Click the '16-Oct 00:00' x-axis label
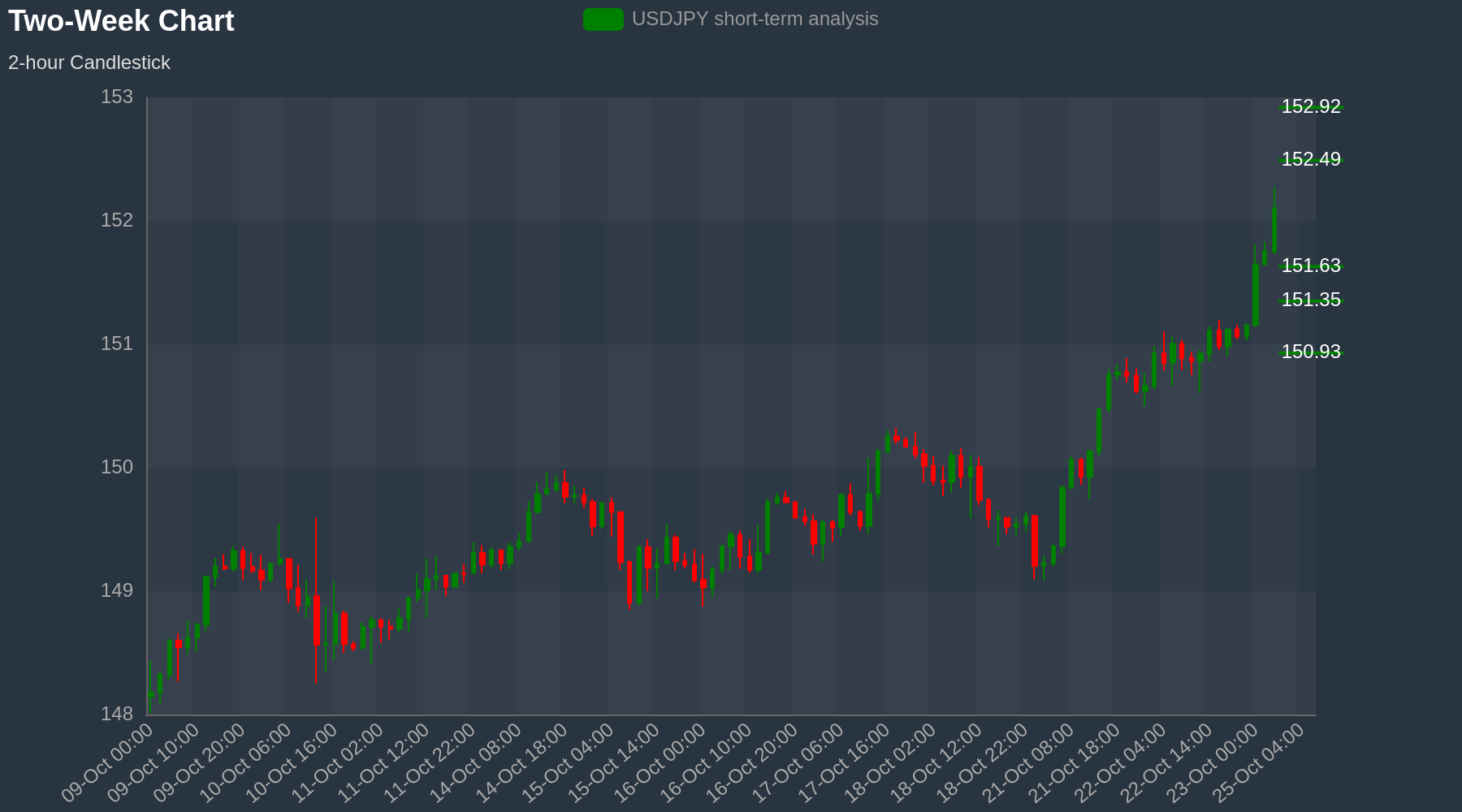Screen dimensions: 1462x812 pyautogui.click(x=660, y=763)
